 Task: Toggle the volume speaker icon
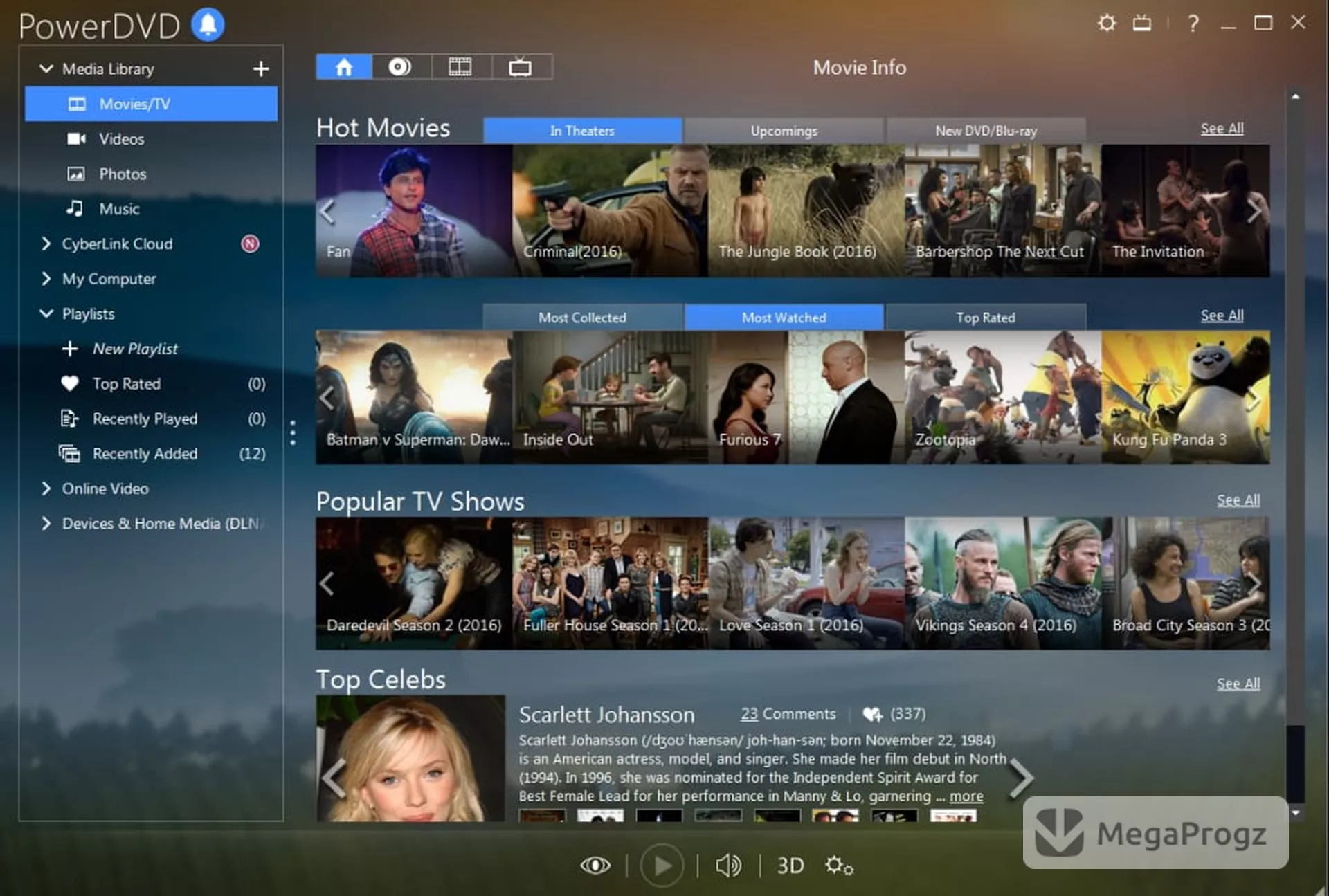point(728,865)
